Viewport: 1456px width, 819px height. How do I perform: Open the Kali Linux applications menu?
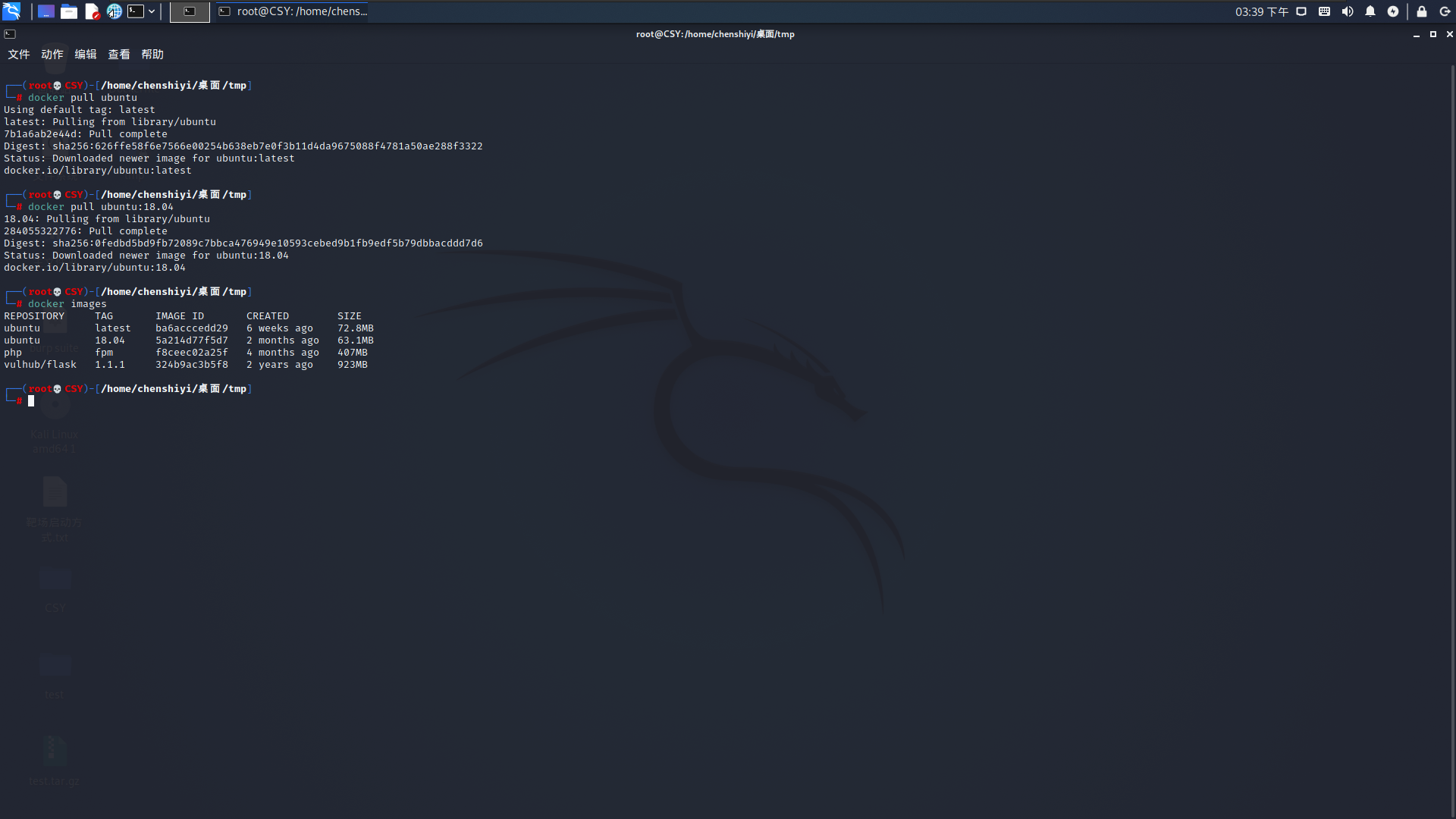pyautogui.click(x=11, y=11)
